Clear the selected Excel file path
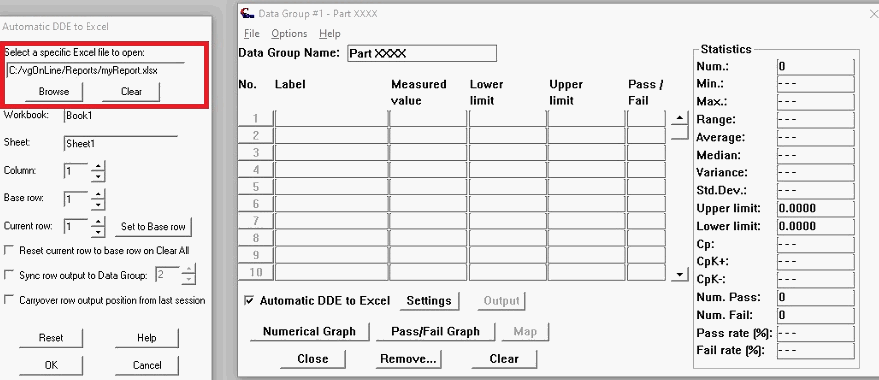879x380 pixels. click(x=131, y=91)
